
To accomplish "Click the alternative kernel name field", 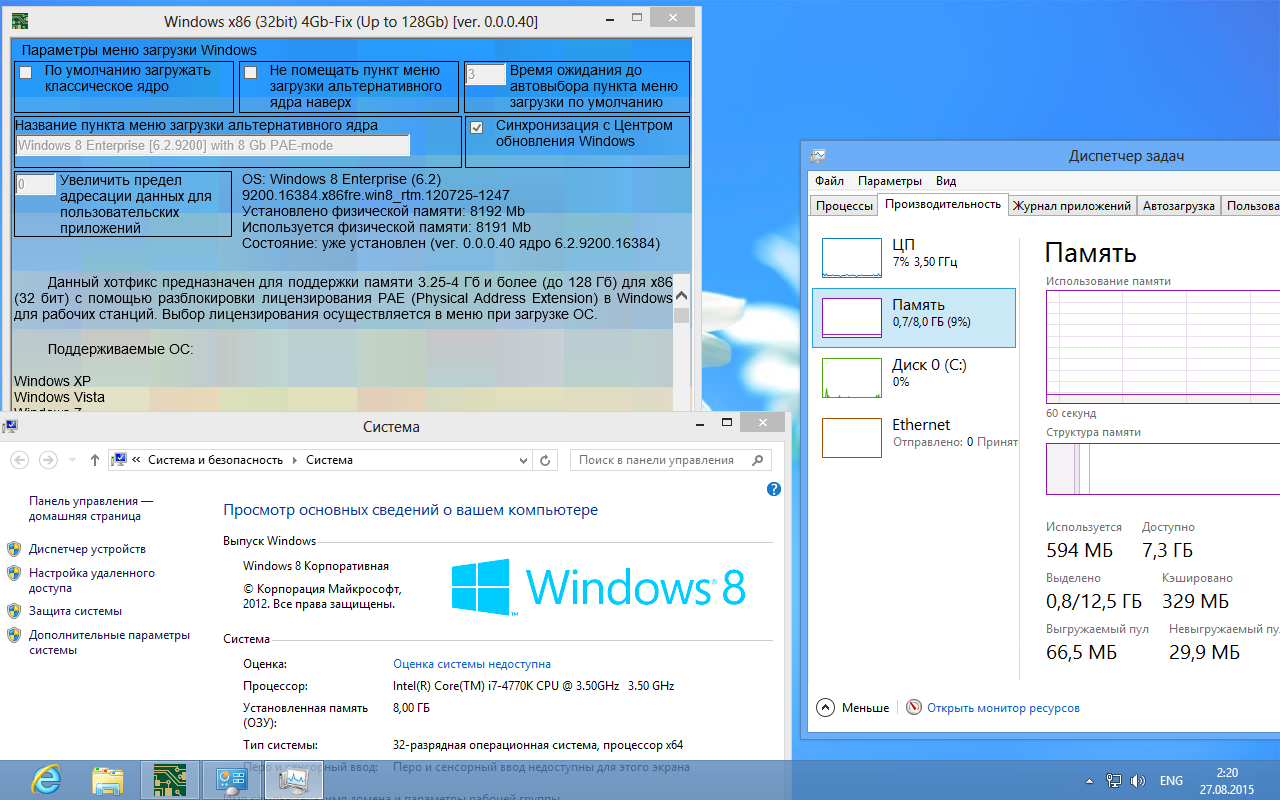I will pyautogui.click(x=212, y=146).
